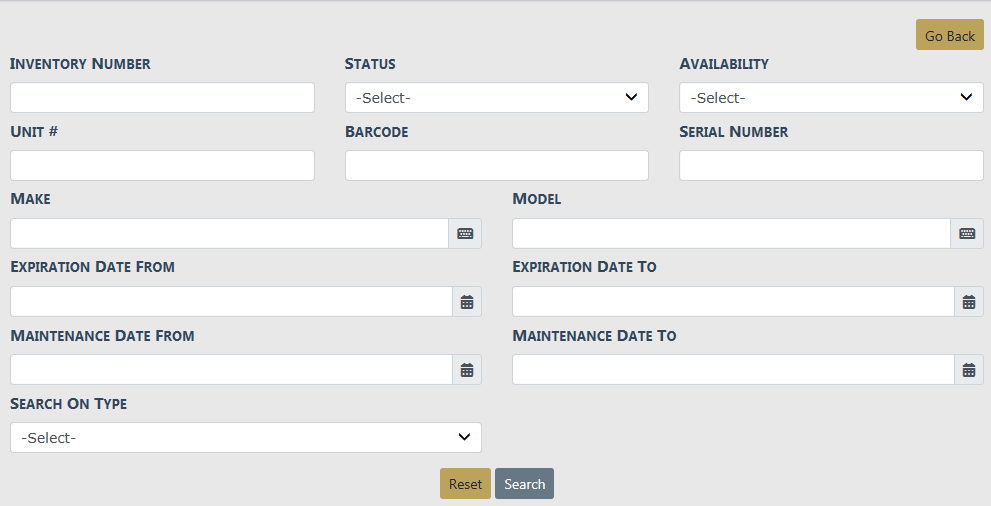Click the Maintenance Date To input box

coord(733,369)
